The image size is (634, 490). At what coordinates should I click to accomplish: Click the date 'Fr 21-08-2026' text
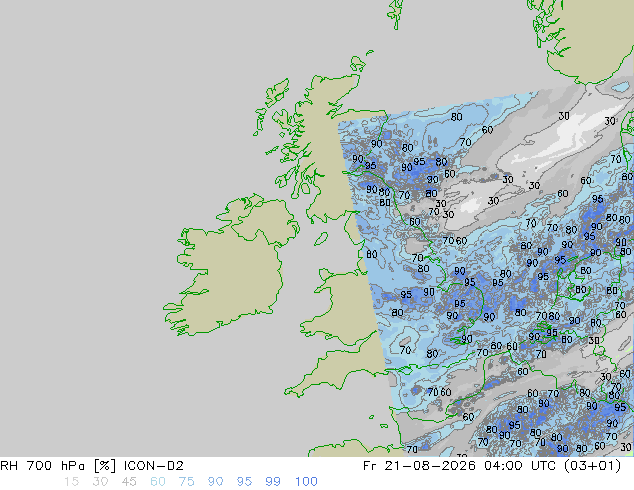[x=419, y=466]
